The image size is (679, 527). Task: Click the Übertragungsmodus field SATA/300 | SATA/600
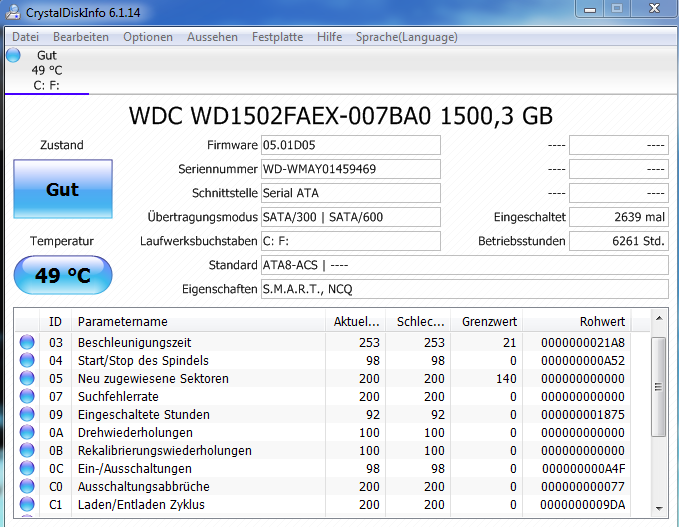click(351, 217)
